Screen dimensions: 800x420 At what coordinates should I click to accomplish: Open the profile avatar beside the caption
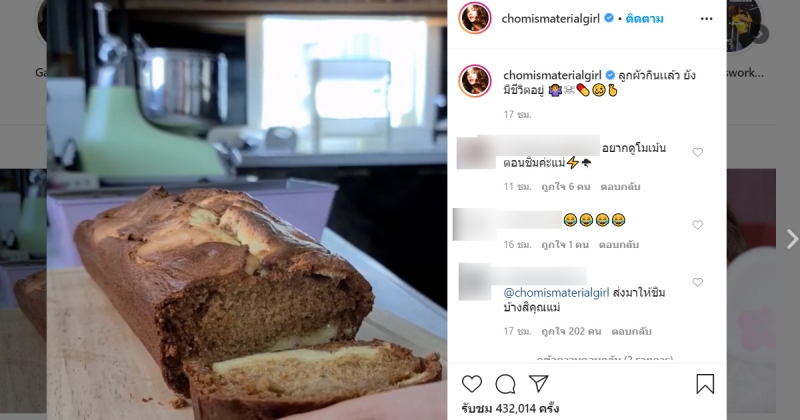pos(474,81)
